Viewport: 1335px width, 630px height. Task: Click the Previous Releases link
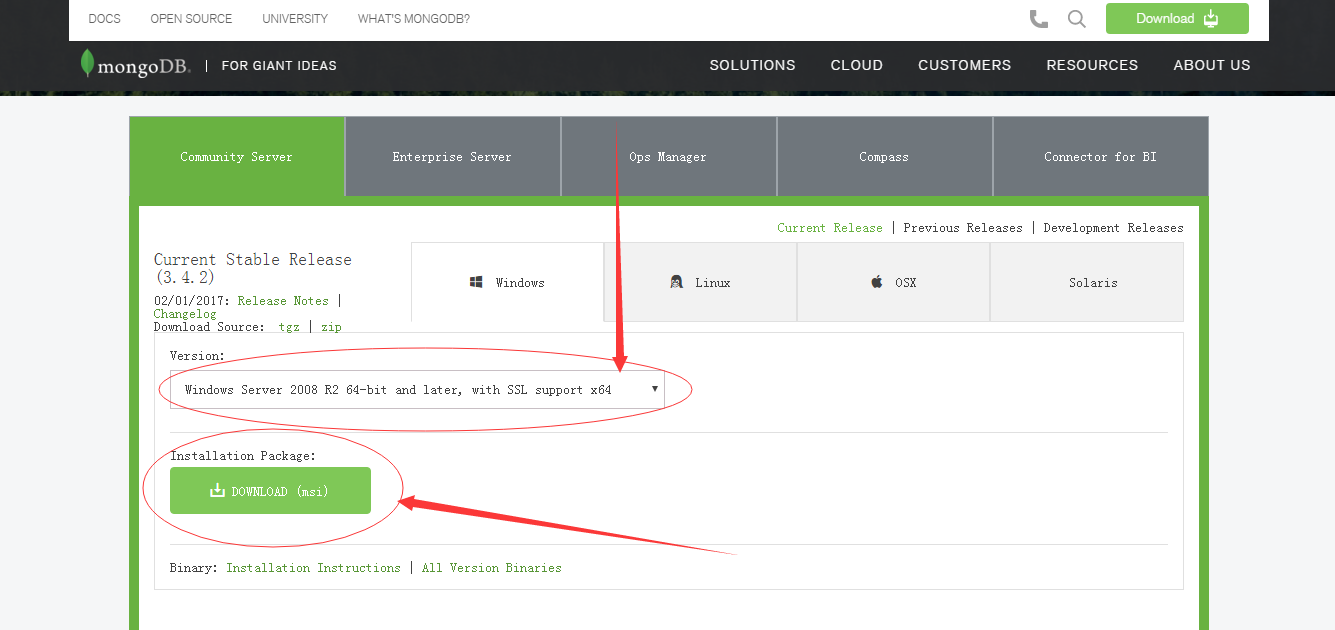coord(963,228)
